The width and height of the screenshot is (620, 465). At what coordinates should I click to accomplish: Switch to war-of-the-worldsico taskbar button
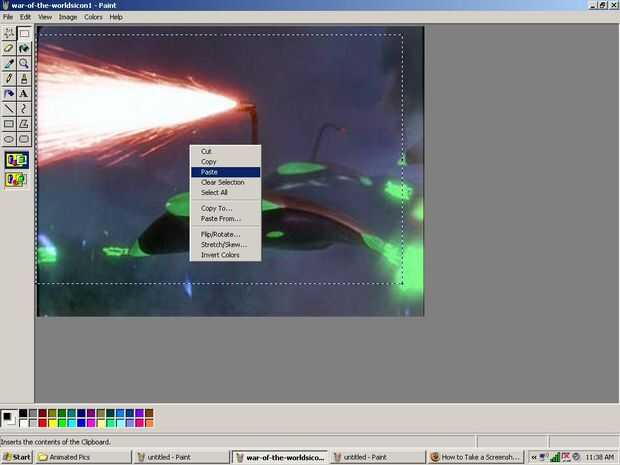point(280,457)
